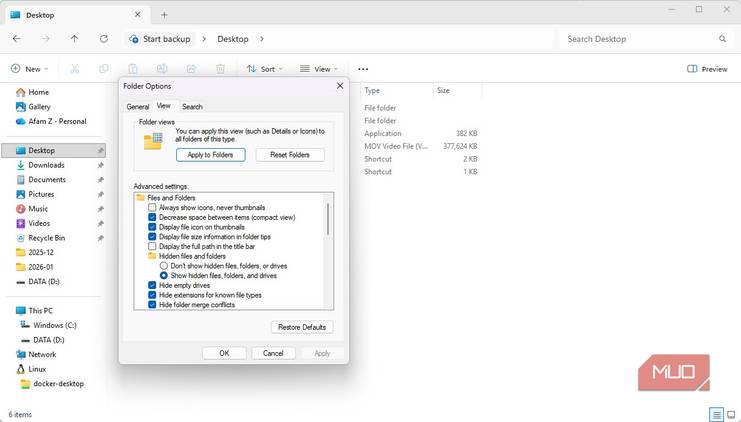Open the View dropdown menu
The height and width of the screenshot is (422, 741).
pos(319,69)
